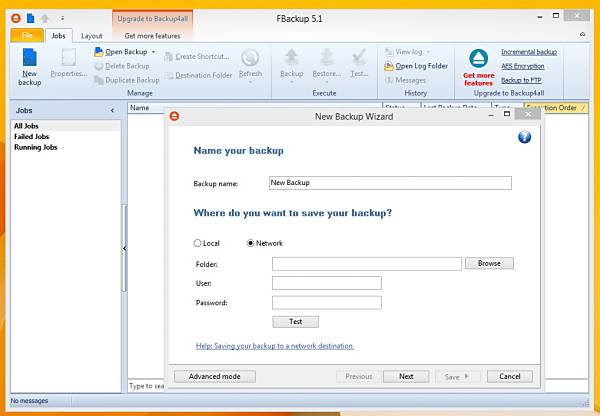600x416 pixels.
Task: Click the Test icon in Execute group
Action: point(359,58)
